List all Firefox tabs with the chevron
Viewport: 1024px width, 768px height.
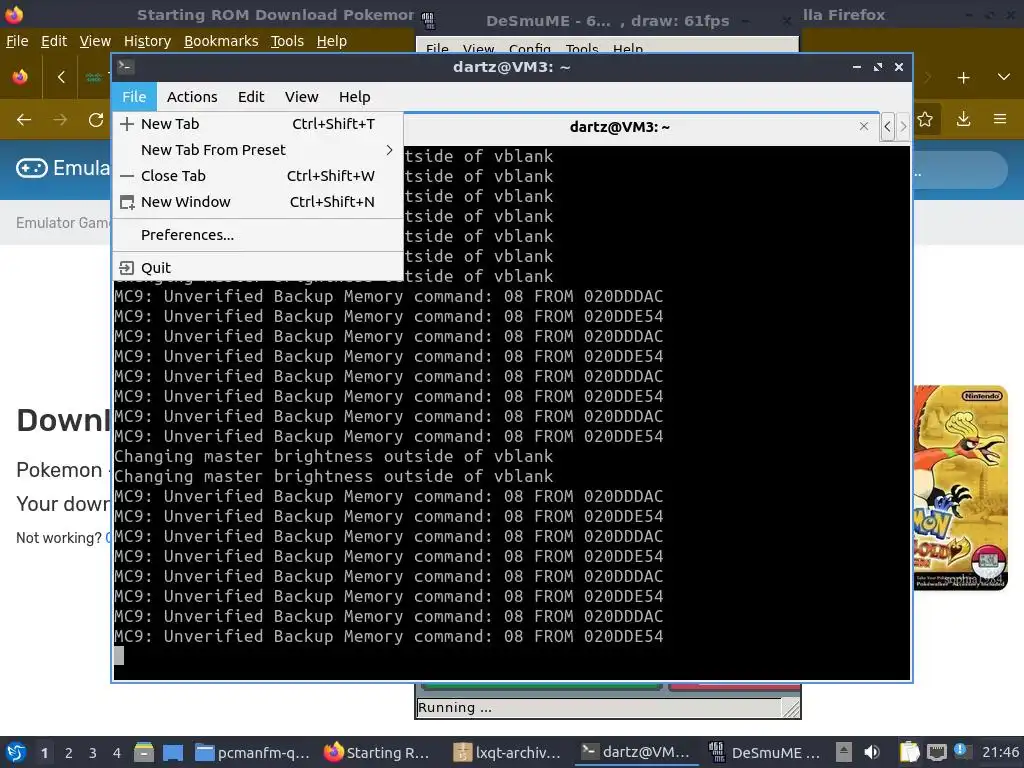[x=1004, y=78]
